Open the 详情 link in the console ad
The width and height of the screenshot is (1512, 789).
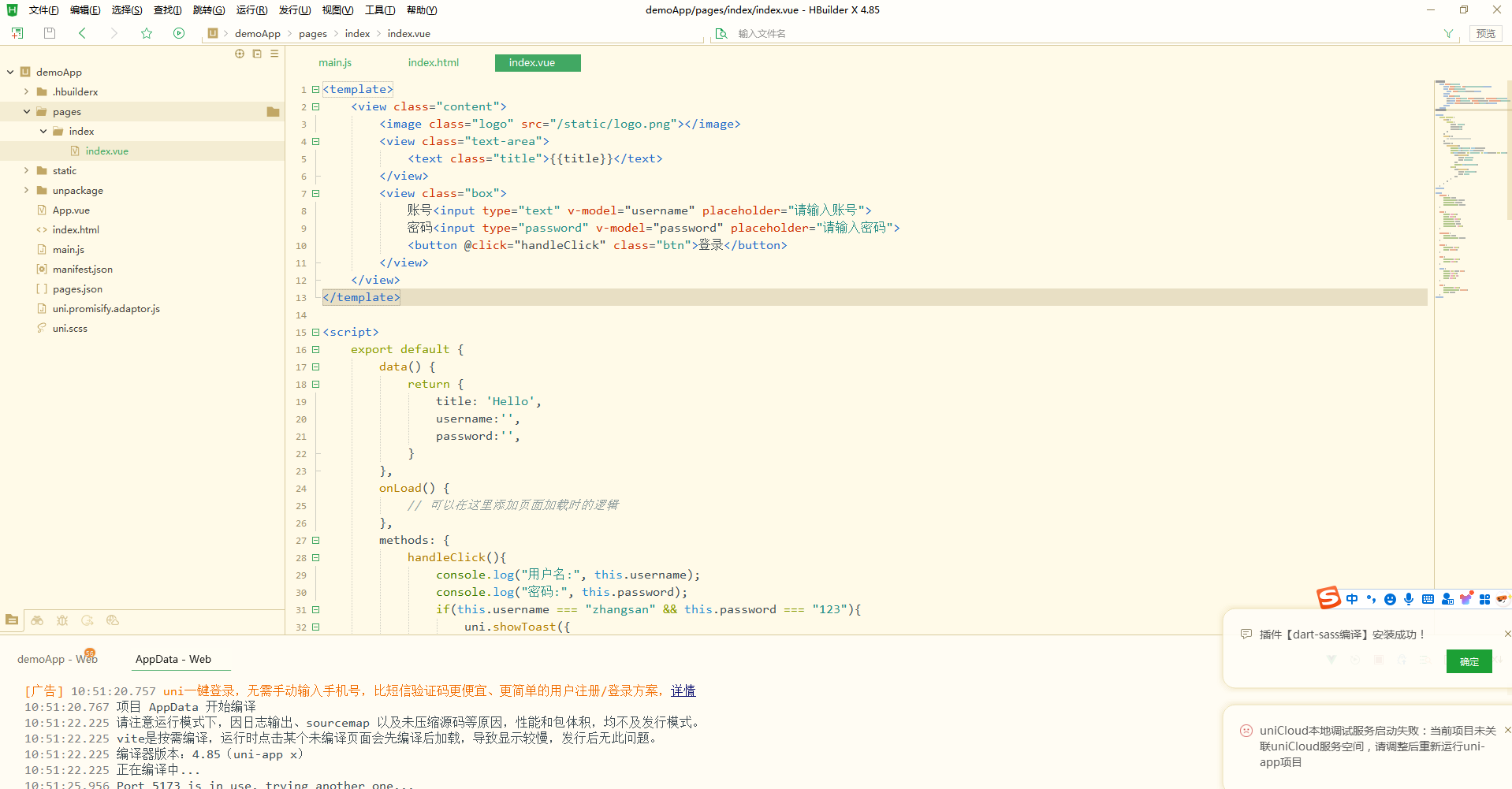683,690
